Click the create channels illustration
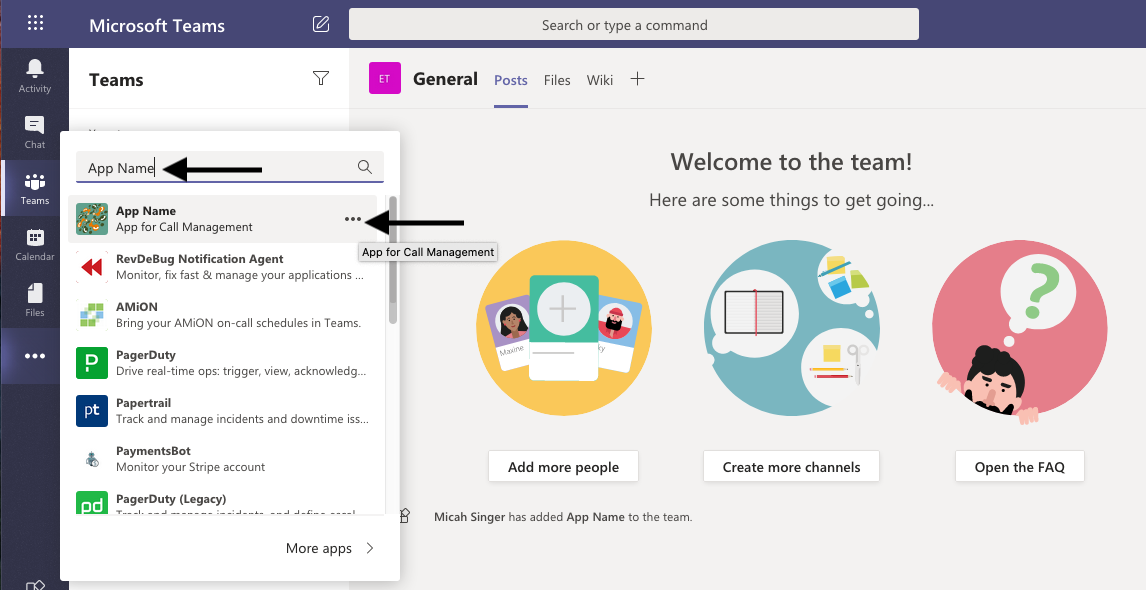 [x=792, y=327]
